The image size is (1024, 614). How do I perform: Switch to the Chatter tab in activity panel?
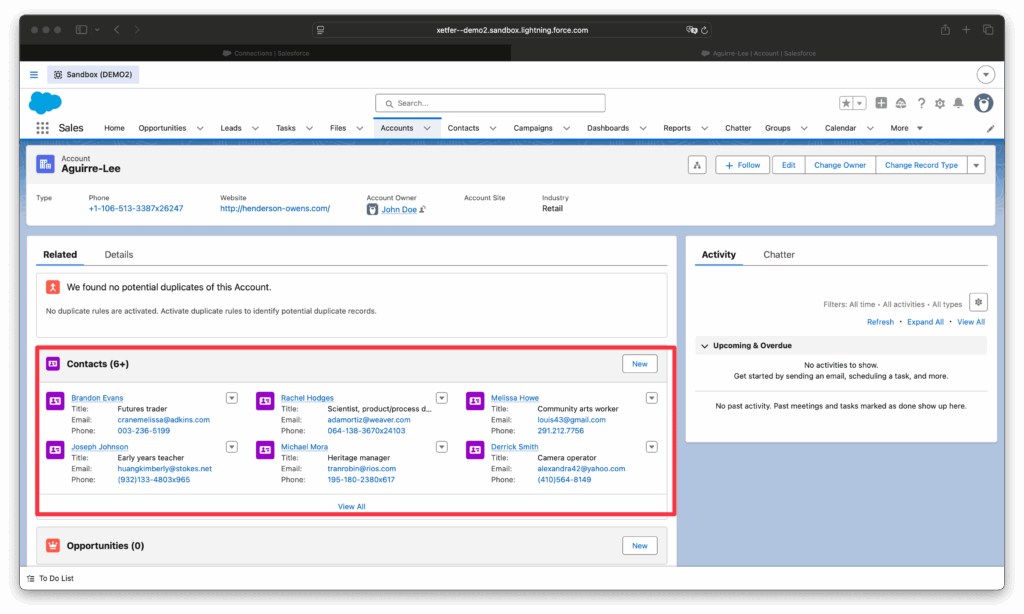[779, 255]
